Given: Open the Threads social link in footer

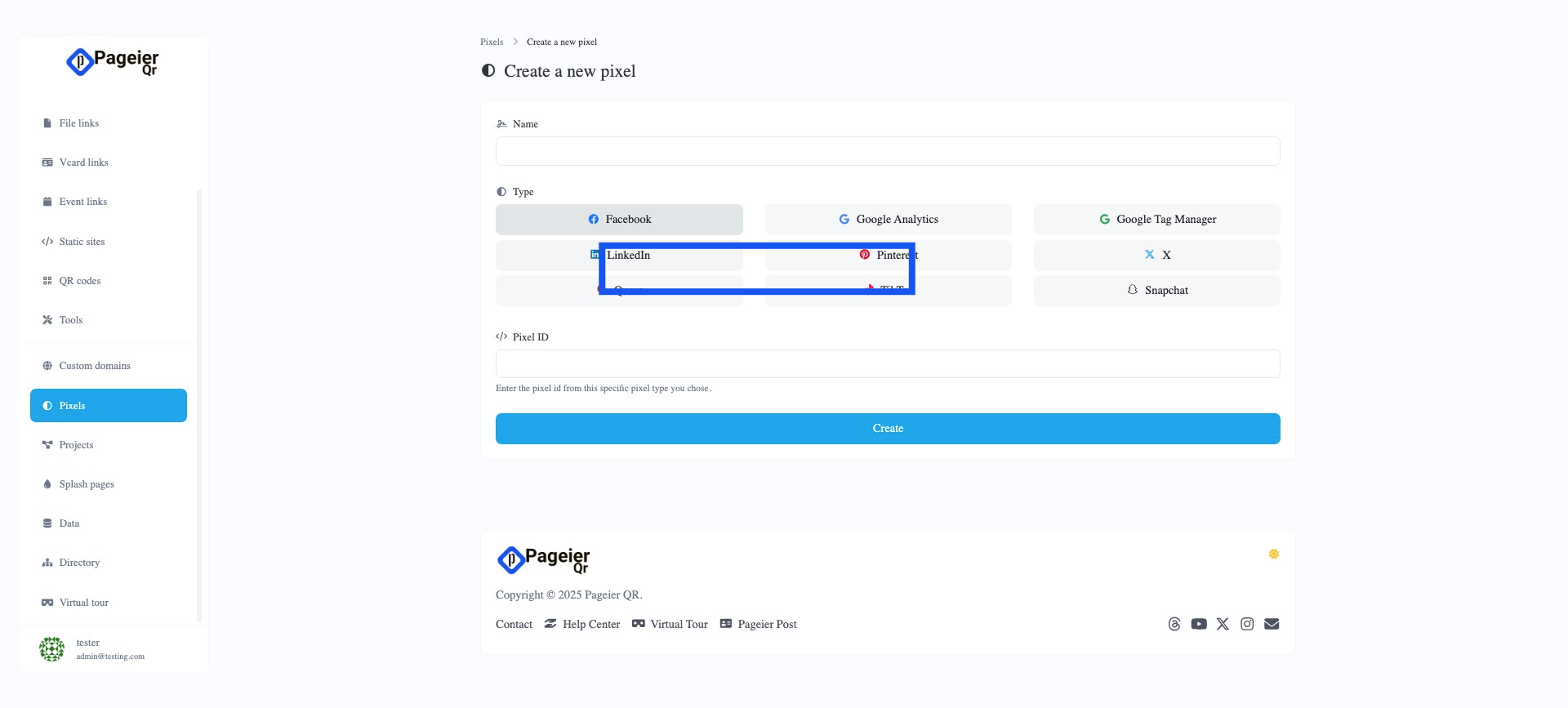Looking at the screenshot, I should point(1174,624).
